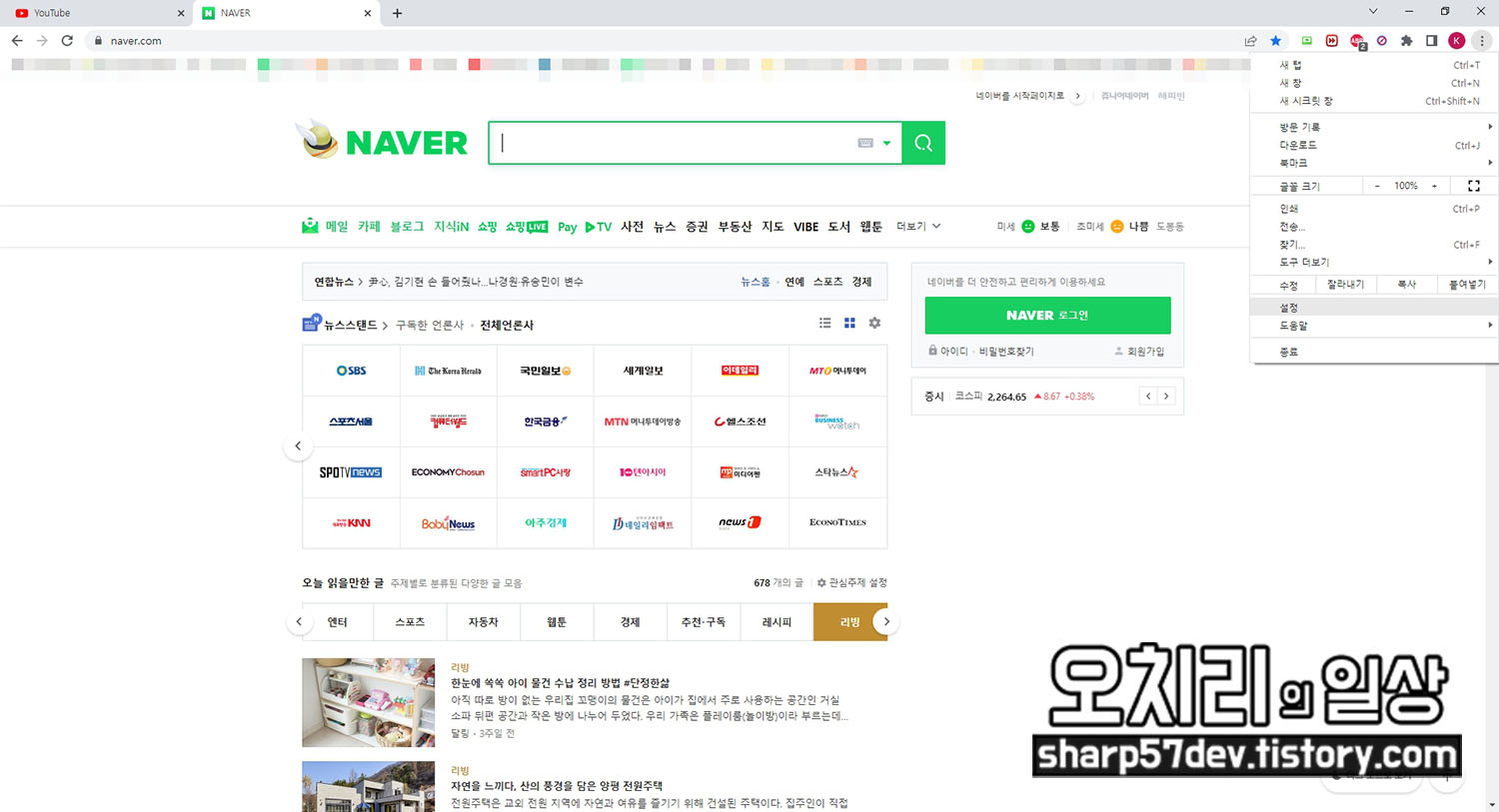1499x812 pixels.
Task: Click the share page icon in address bar
Action: pos(1250,41)
